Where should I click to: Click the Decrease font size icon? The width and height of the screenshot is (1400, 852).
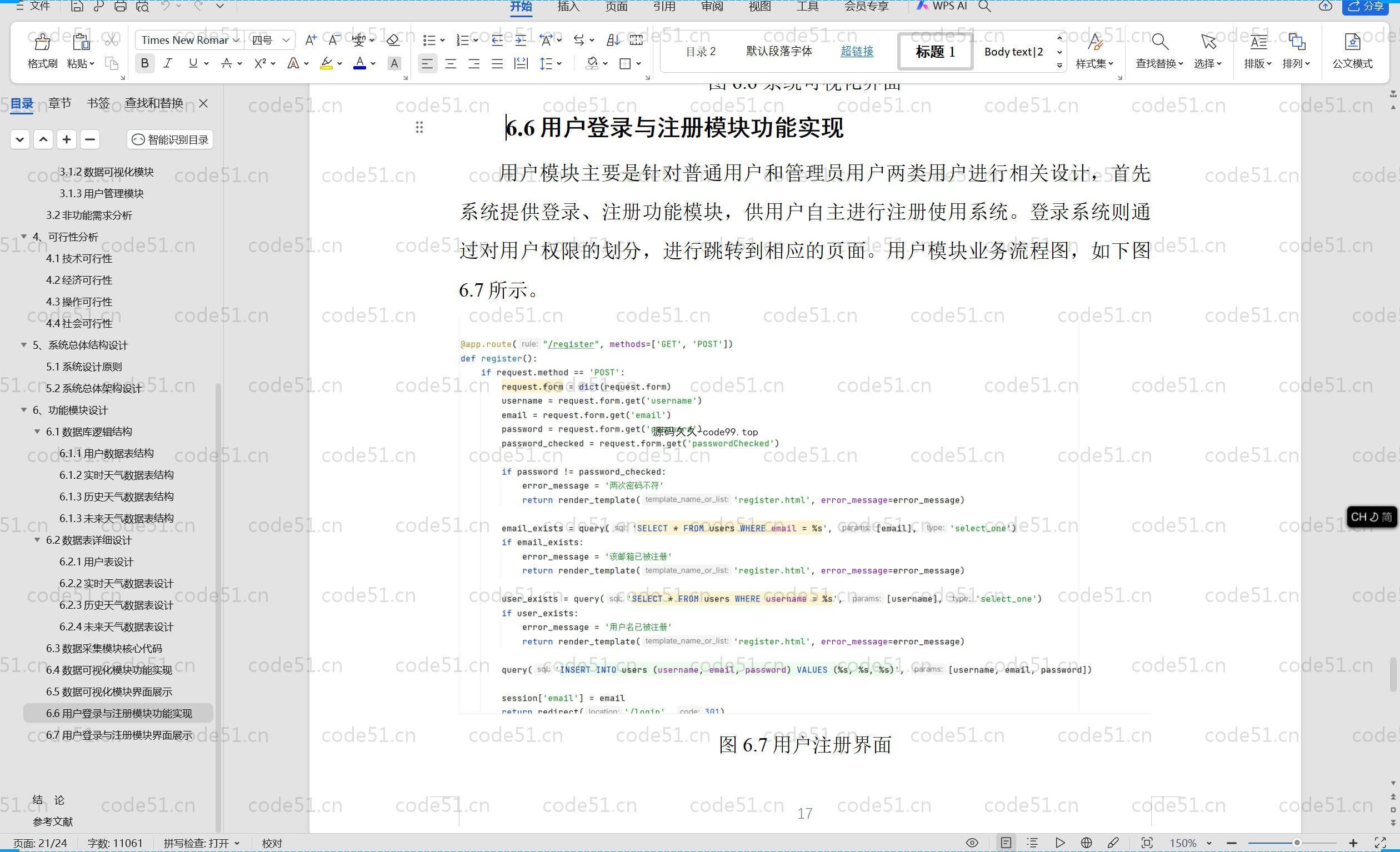334,40
